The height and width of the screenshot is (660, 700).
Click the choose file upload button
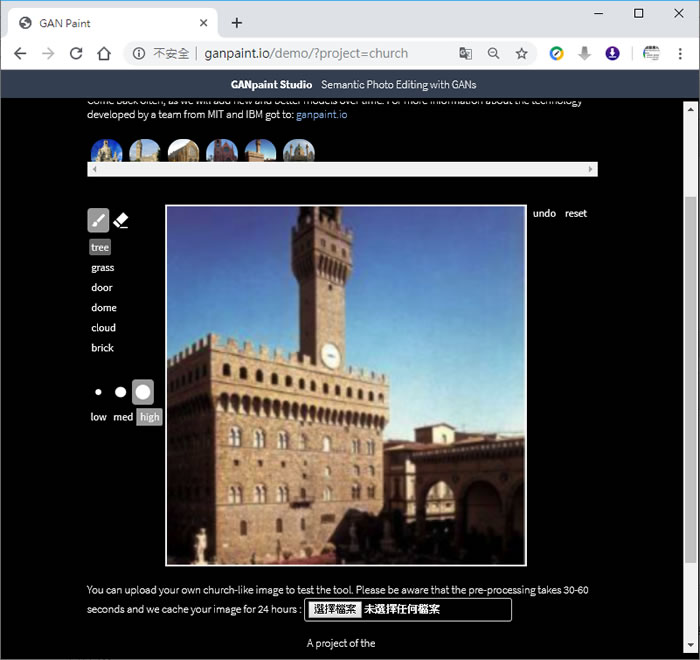pos(334,609)
